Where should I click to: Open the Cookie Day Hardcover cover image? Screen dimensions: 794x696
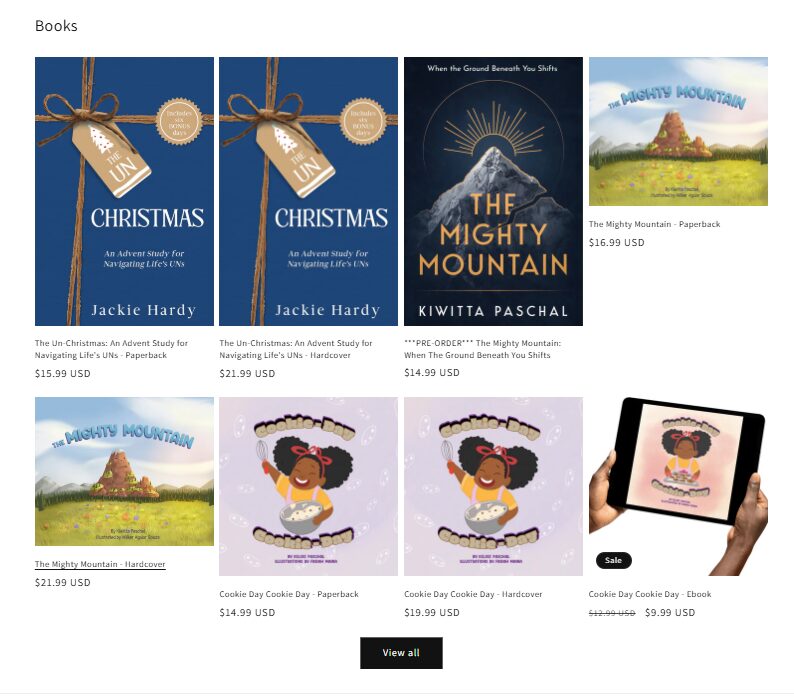pos(493,486)
